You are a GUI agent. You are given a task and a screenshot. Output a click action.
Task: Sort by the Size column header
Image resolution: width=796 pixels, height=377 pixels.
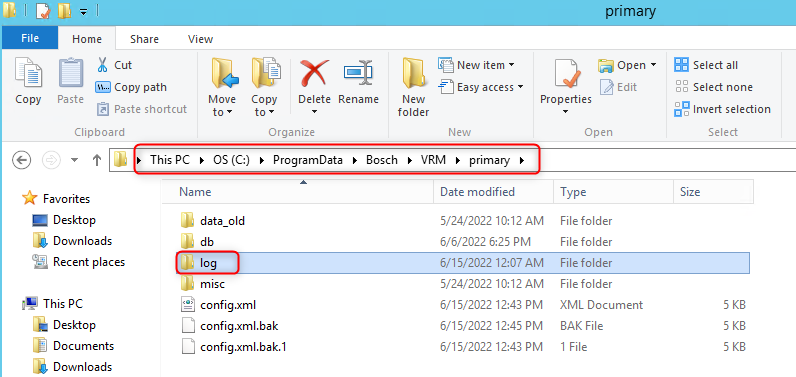(713, 192)
